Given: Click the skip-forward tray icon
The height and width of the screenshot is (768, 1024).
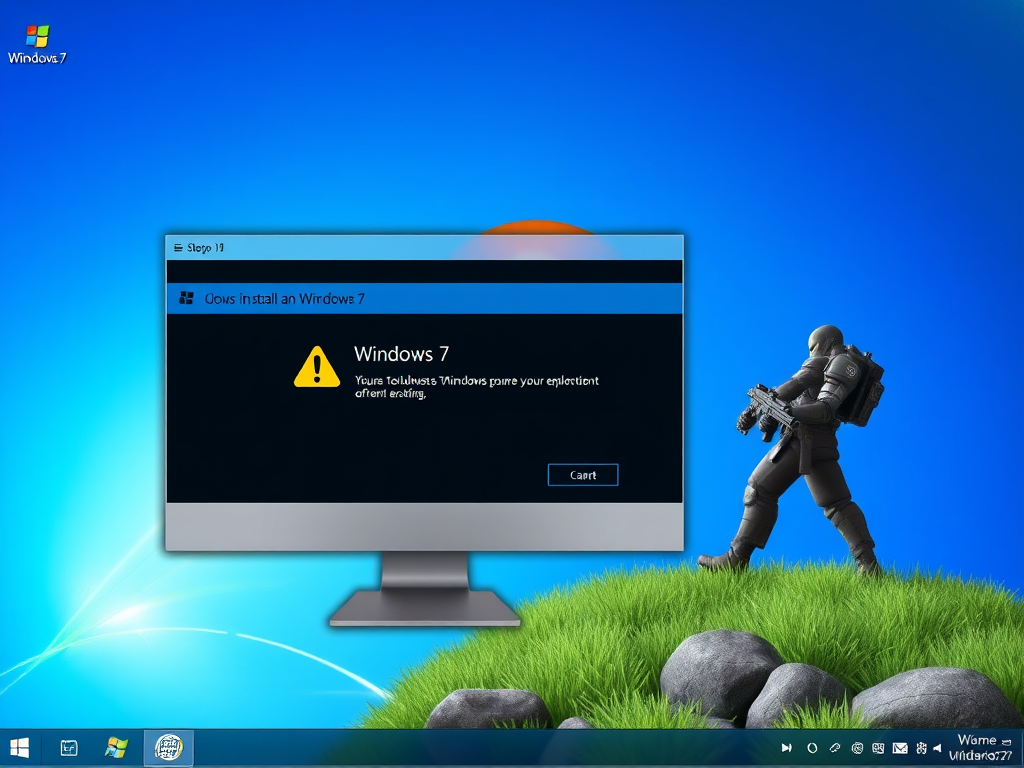Looking at the screenshot, I should pos(787,748).
